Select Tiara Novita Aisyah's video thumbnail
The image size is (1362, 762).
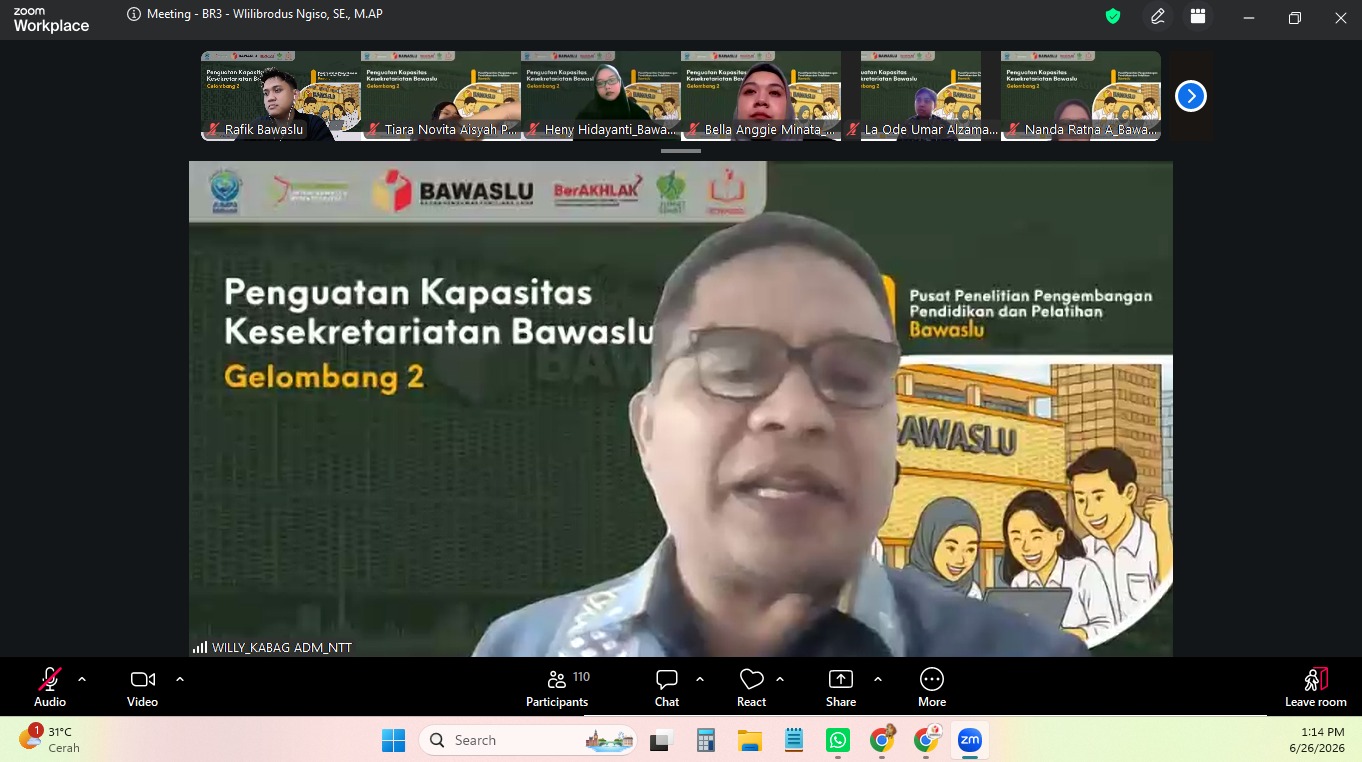click(441, 96)
